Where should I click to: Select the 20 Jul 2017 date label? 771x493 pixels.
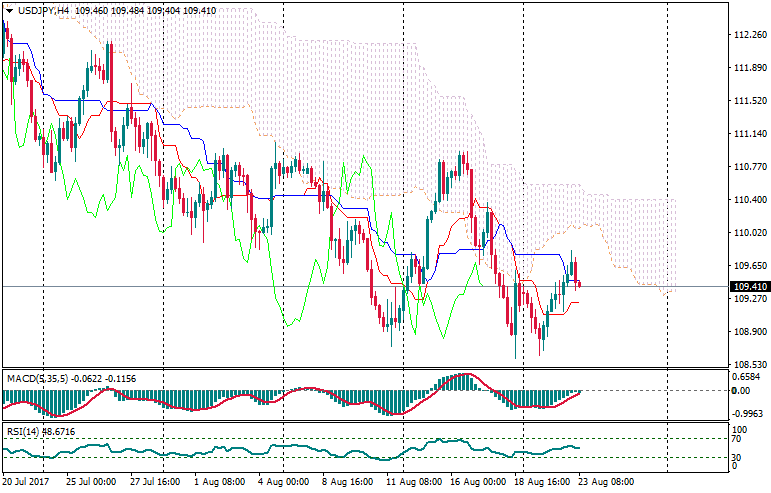pos(27,481)
